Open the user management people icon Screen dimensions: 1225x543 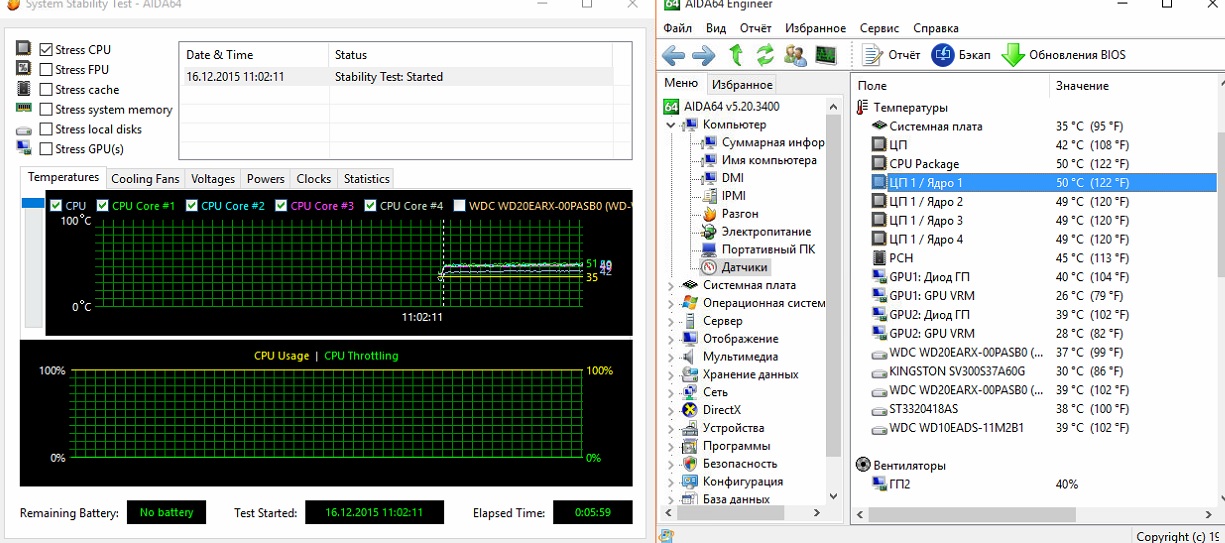[795, 54]
